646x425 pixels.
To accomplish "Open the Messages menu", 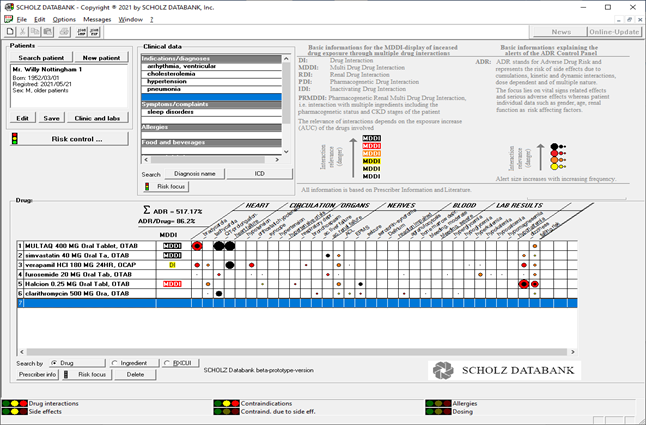I will (x=97, y=19).
